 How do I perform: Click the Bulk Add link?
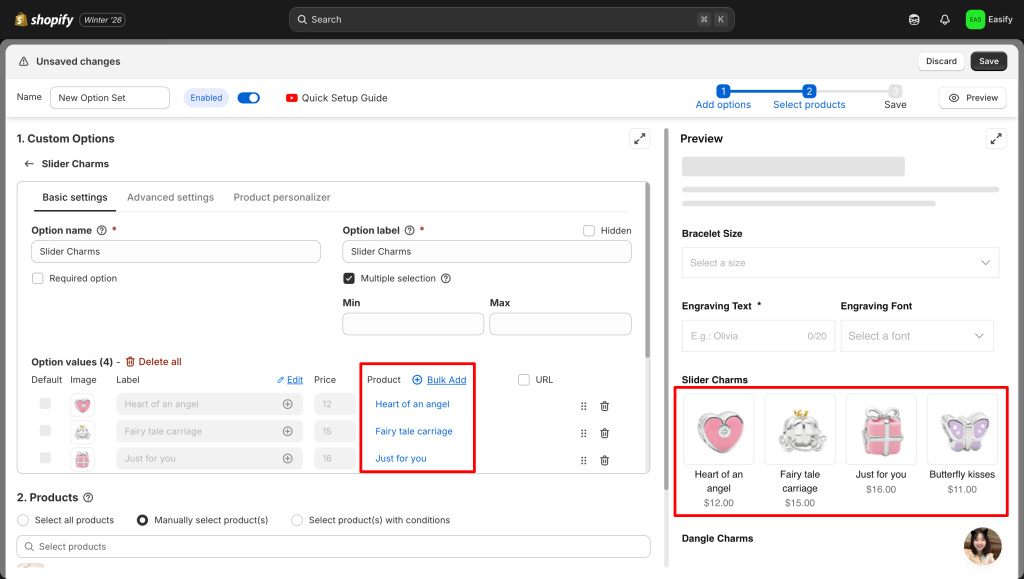pyautogui.click(x=446, y=380)
